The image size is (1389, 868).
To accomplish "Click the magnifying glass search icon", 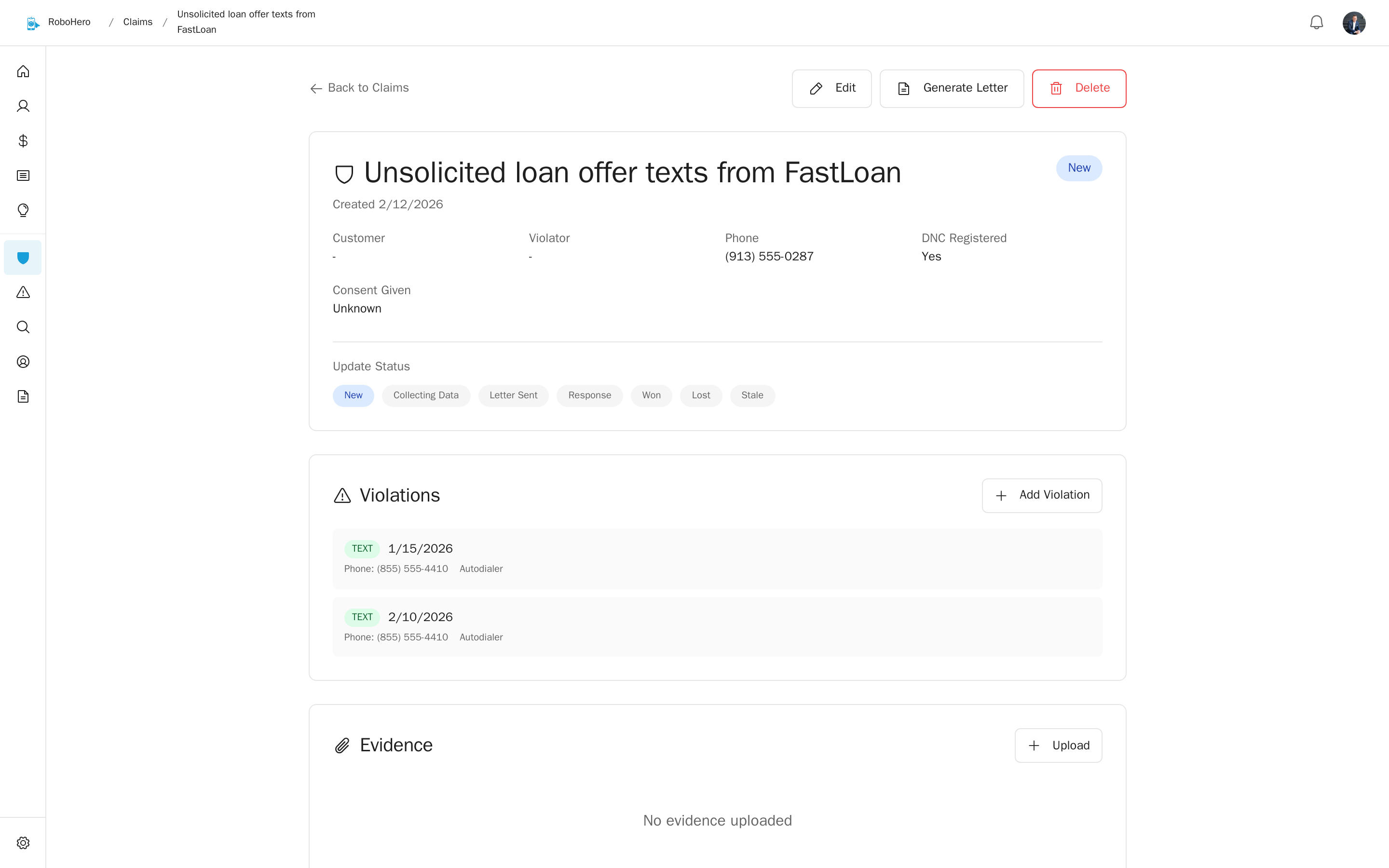I will coord(23,327).
